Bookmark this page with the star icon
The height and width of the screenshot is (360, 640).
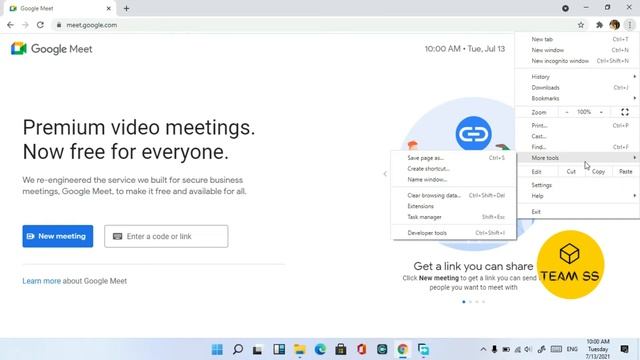point(581,25)
